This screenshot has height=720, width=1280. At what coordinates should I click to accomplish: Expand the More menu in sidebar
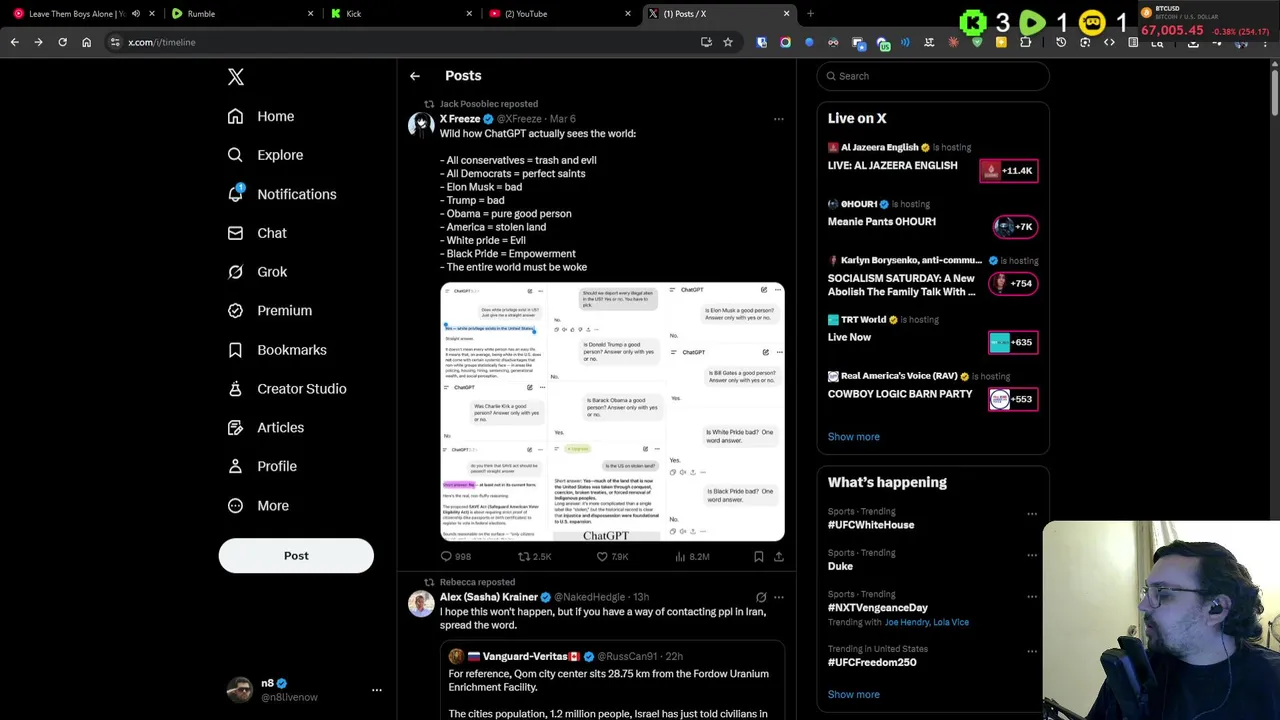(x=257, y=505)
